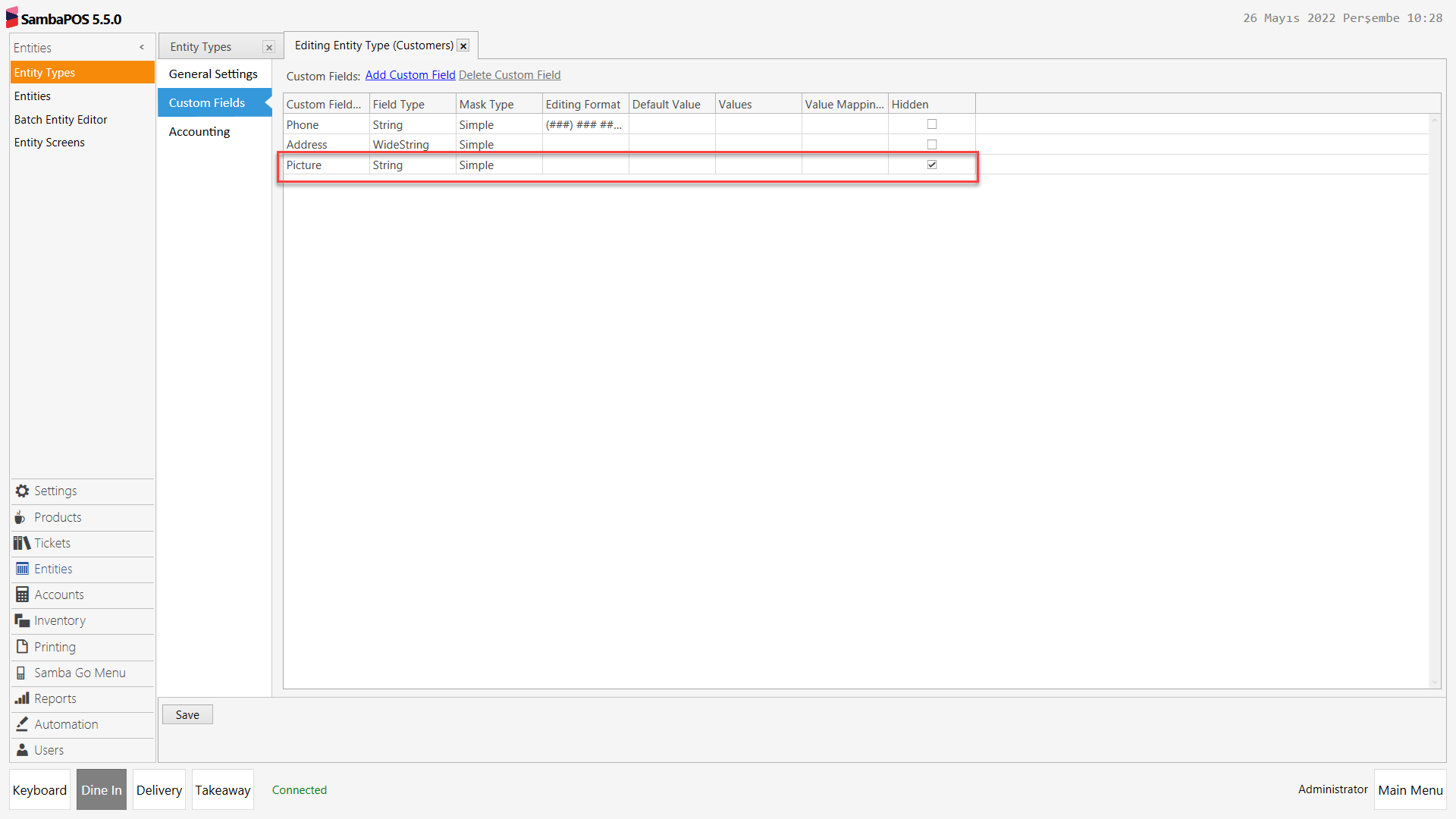Collapse the Entities navigation panel

tap(142, 47)
